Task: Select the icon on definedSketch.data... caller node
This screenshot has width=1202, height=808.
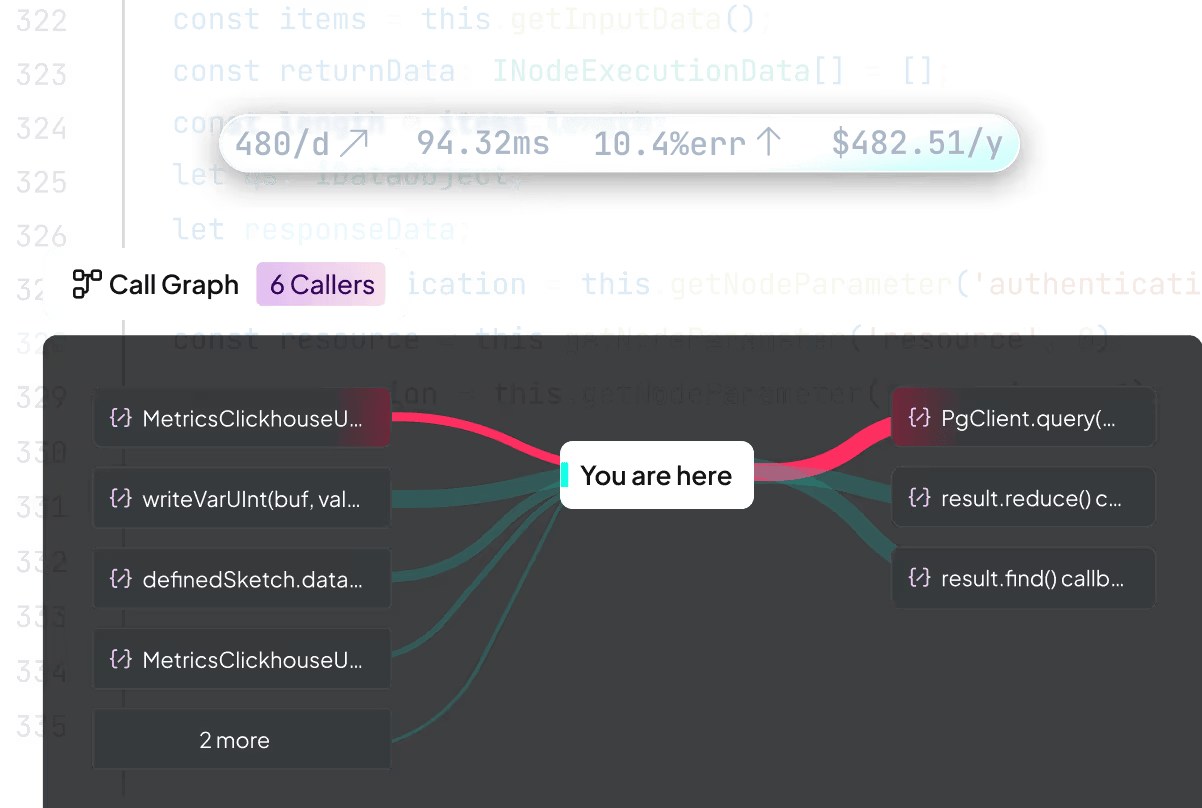Action: 121,578
